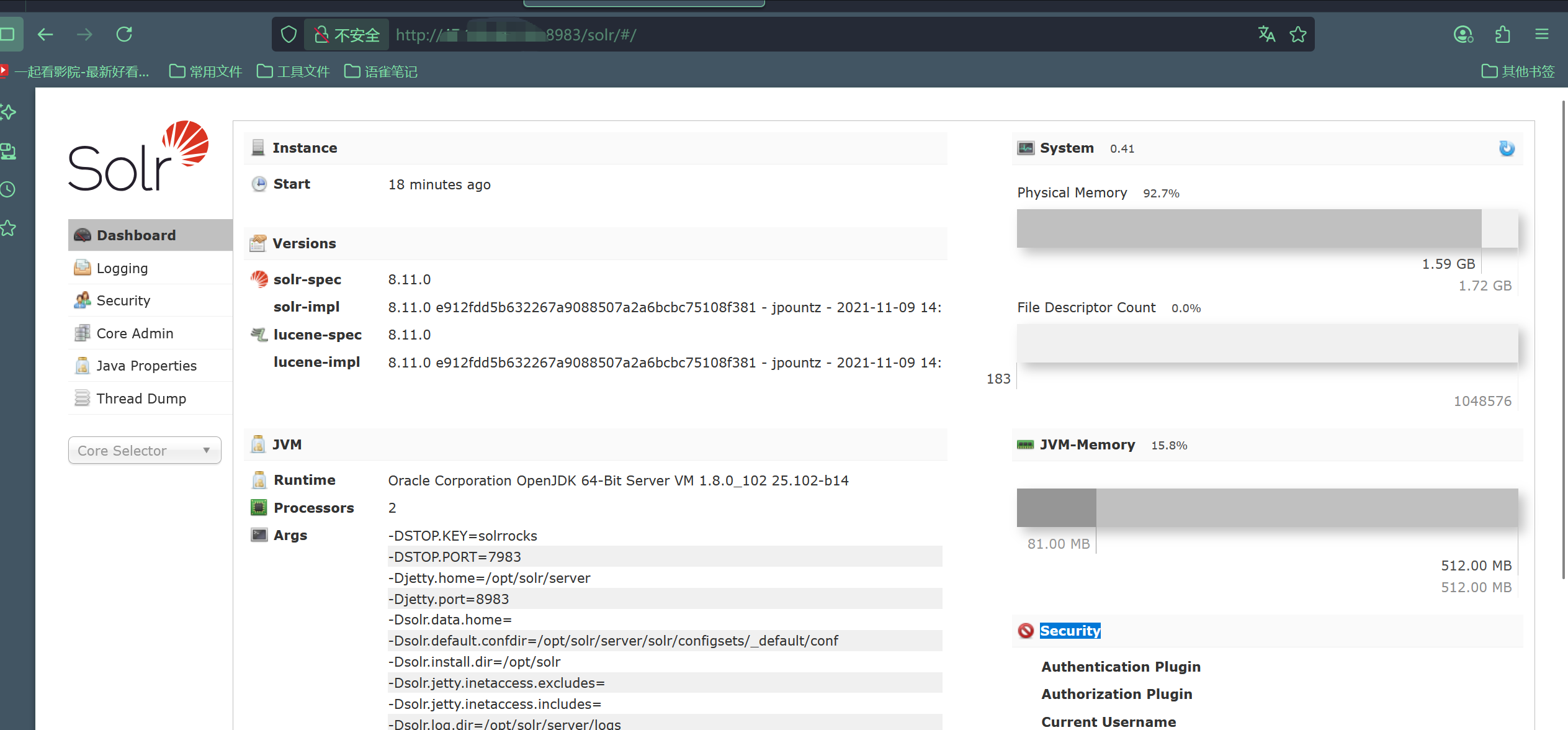Click the sidebar bookmarks star icon

tap(8, 228)
